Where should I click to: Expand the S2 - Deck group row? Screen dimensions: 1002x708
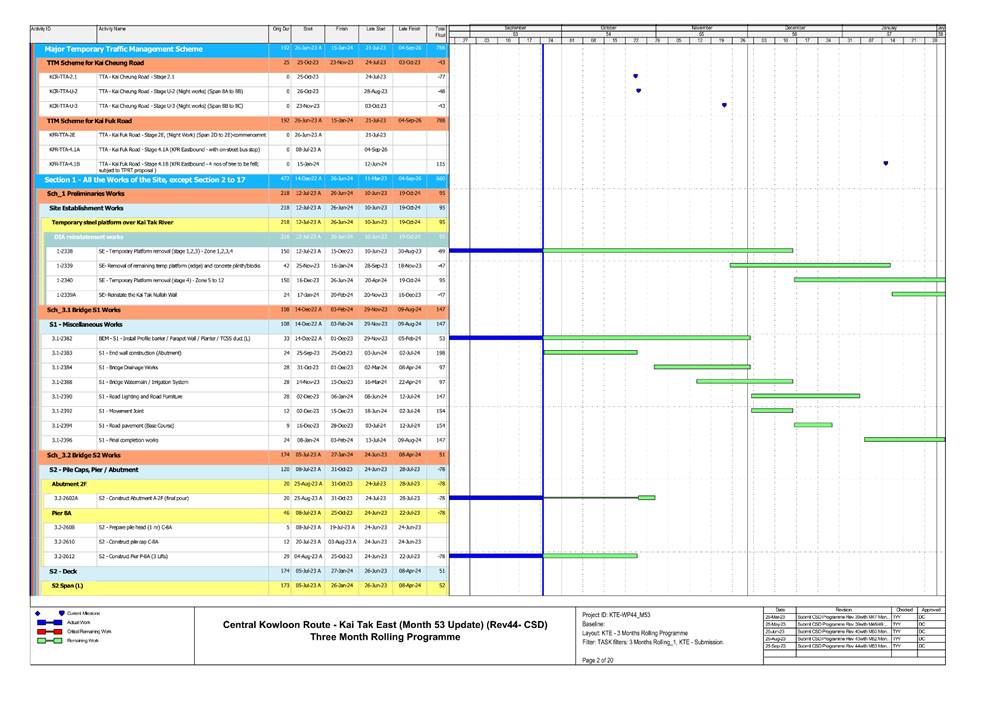[x=64, y=571]
